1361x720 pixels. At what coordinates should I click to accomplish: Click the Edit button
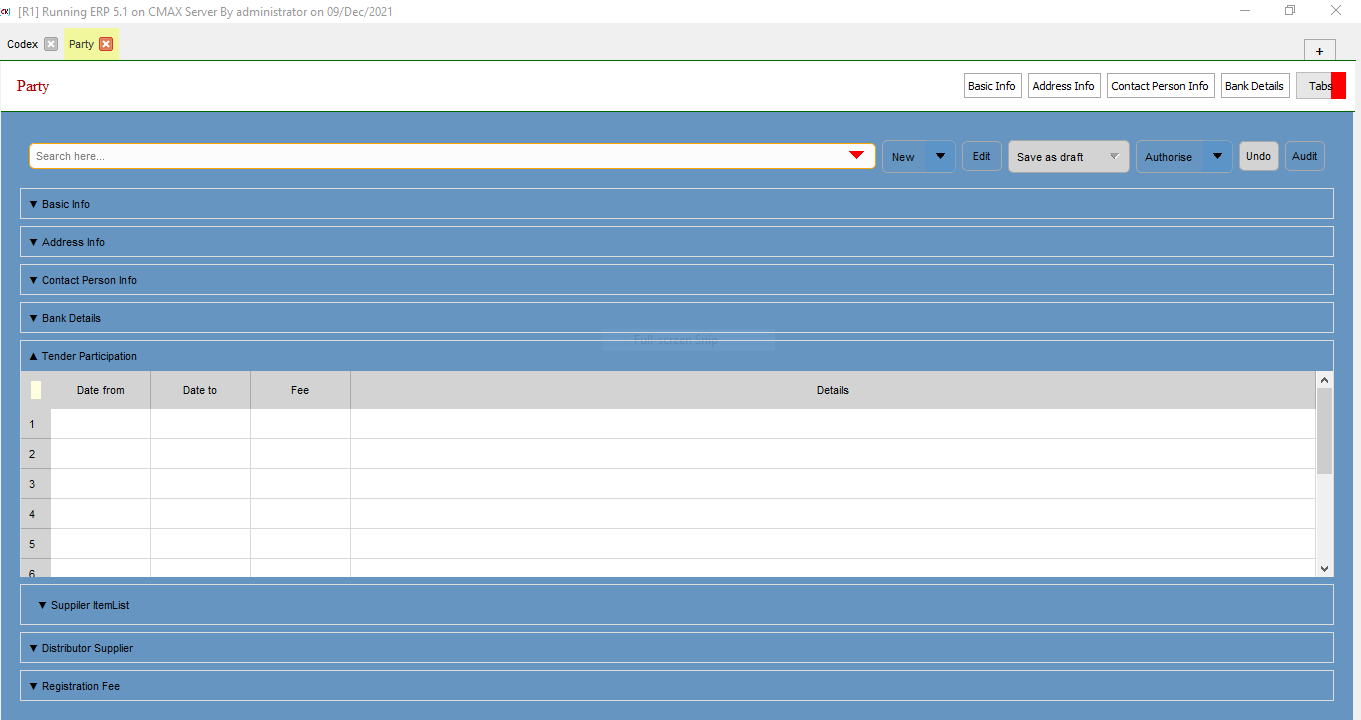[981, 156]
